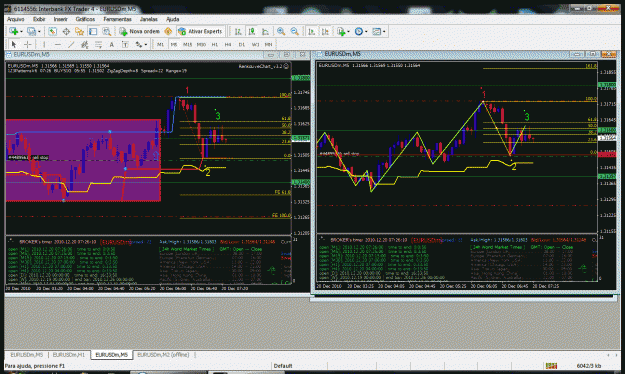The height and width of the screenshot is (374, 625).
Task: Open the Arquivo menu
Action: pos(16,19)
